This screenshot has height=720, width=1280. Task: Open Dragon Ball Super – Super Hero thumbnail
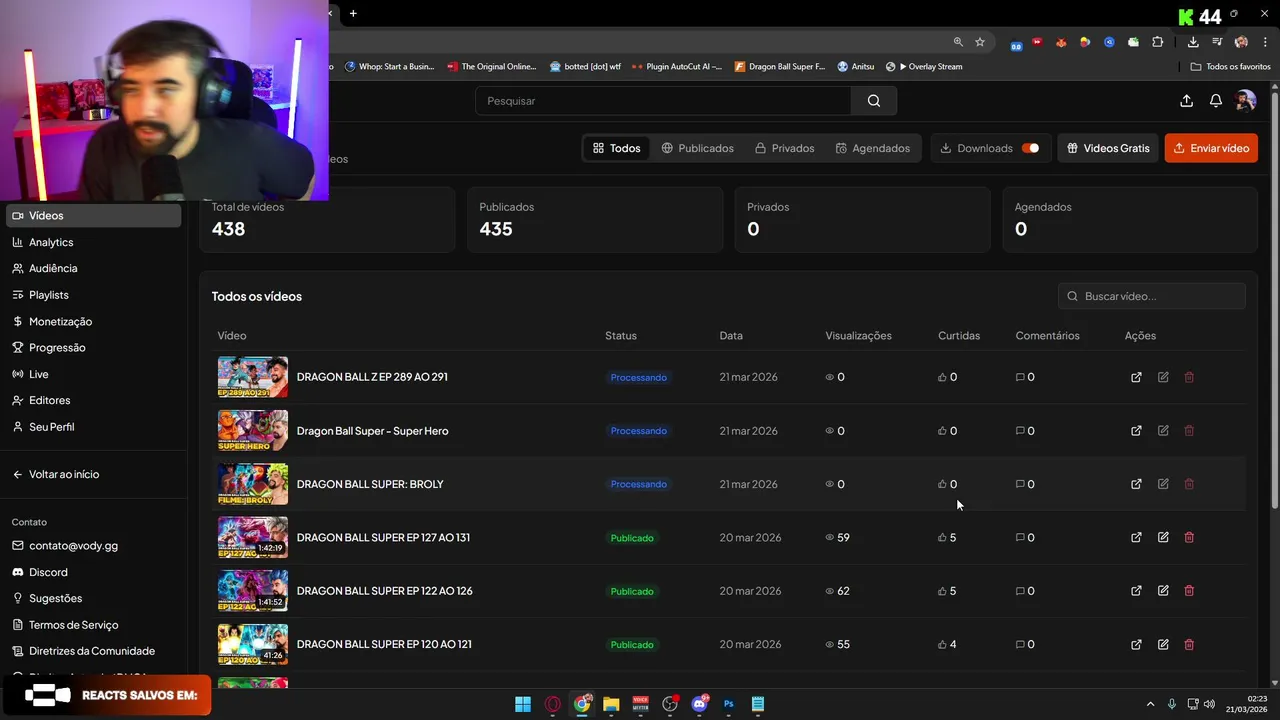(x=253, y=431)
